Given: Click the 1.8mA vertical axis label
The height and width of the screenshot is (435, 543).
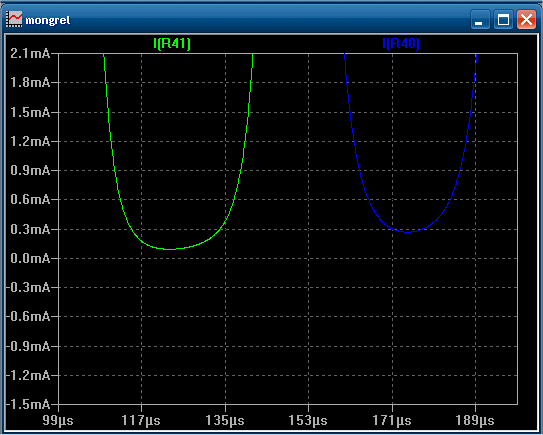Looking at the screenshot, I should (x=30, y=83).
